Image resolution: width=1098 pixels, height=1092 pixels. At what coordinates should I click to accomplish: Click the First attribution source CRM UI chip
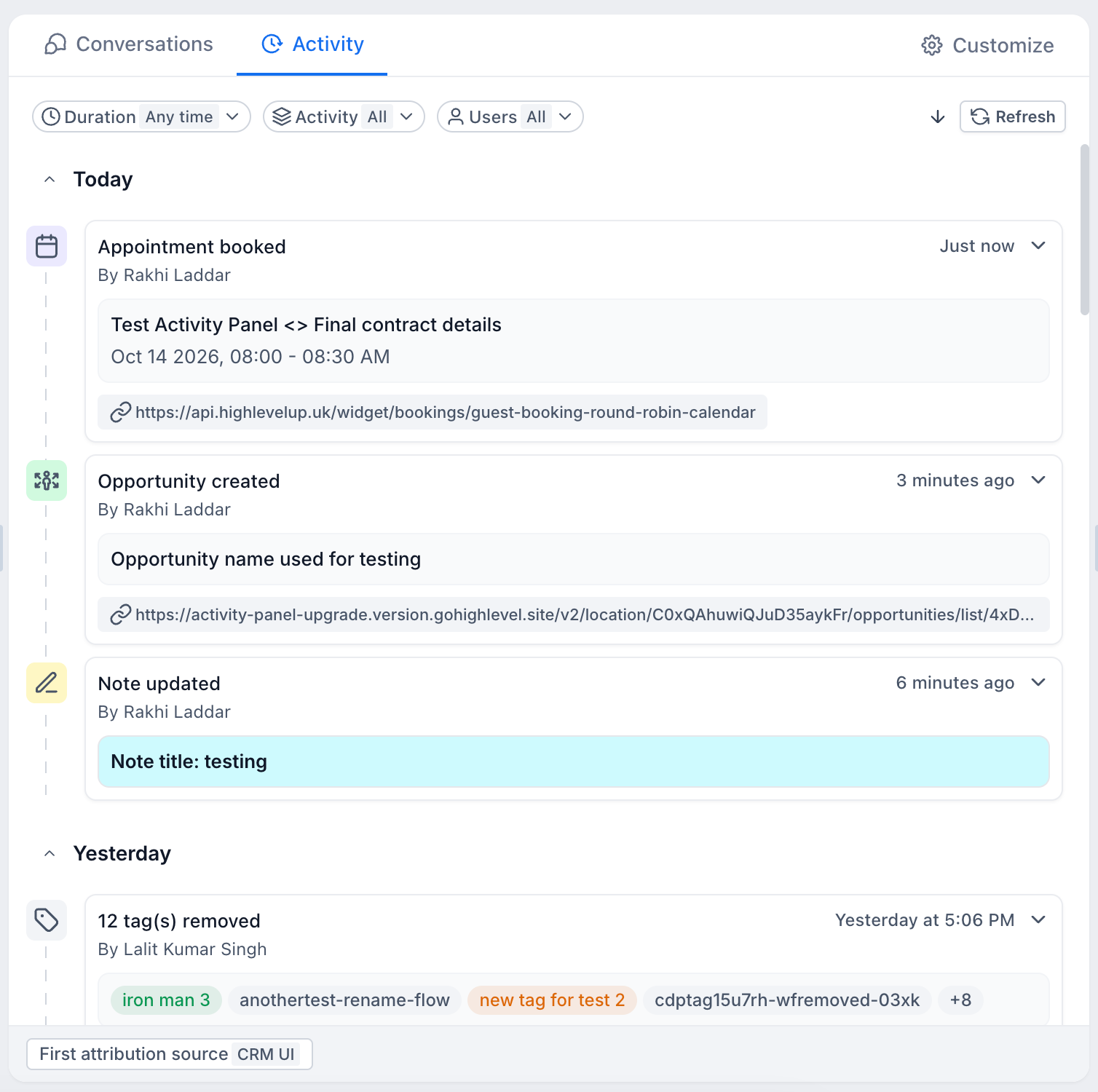[x=170, y=1054]
